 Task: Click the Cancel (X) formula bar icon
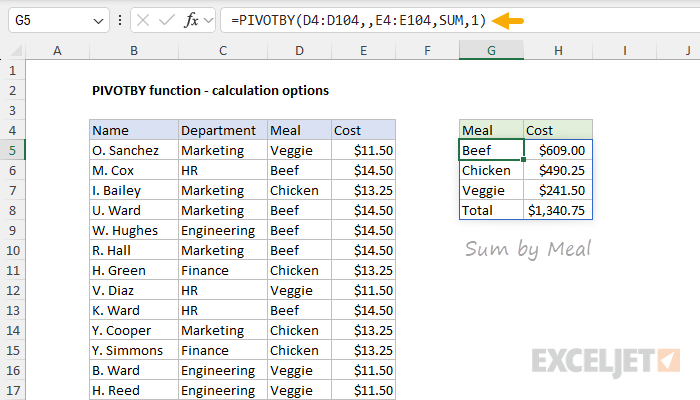tap(143, 21)
